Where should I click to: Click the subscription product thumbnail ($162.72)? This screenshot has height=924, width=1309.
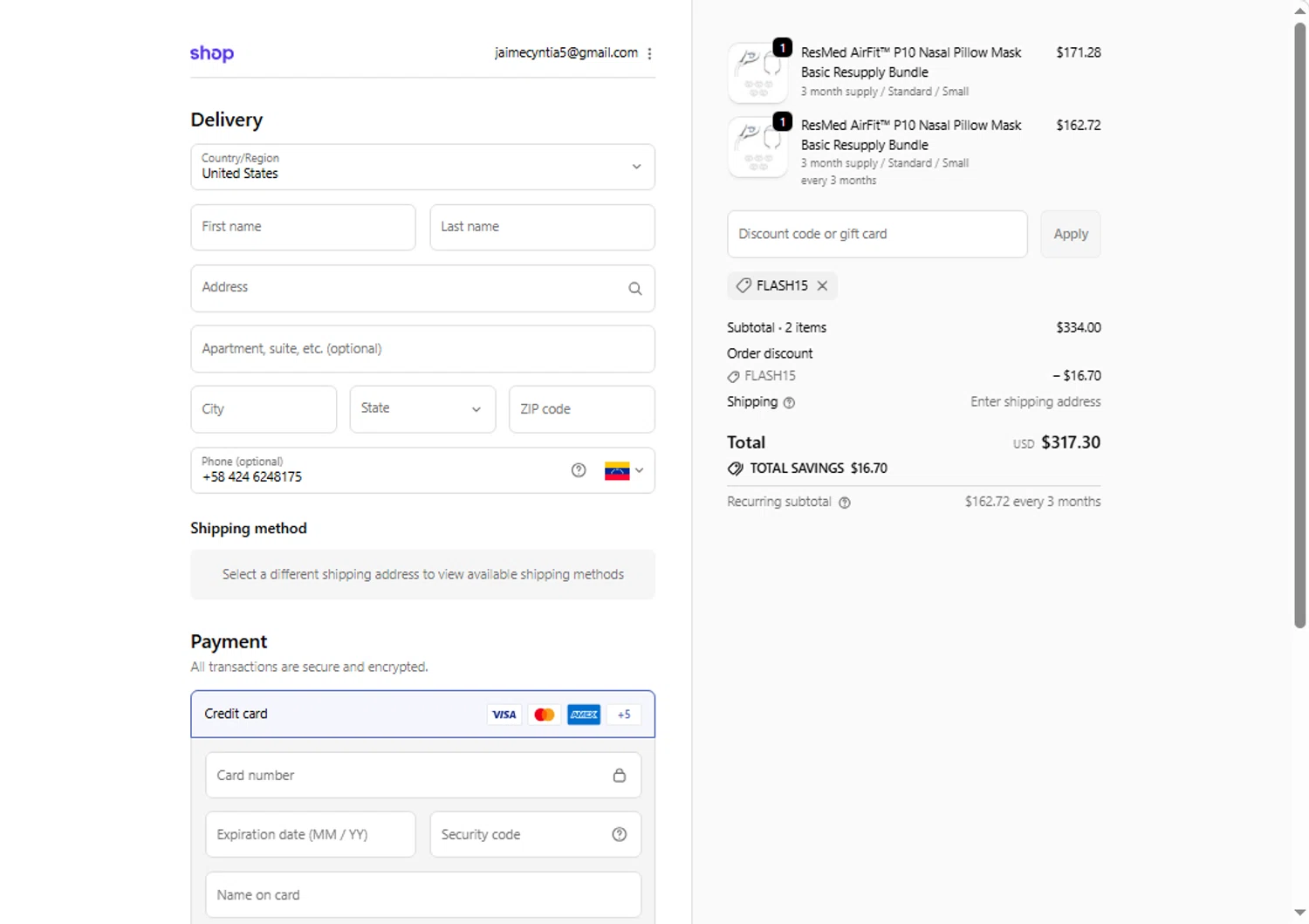pos(757,147)
